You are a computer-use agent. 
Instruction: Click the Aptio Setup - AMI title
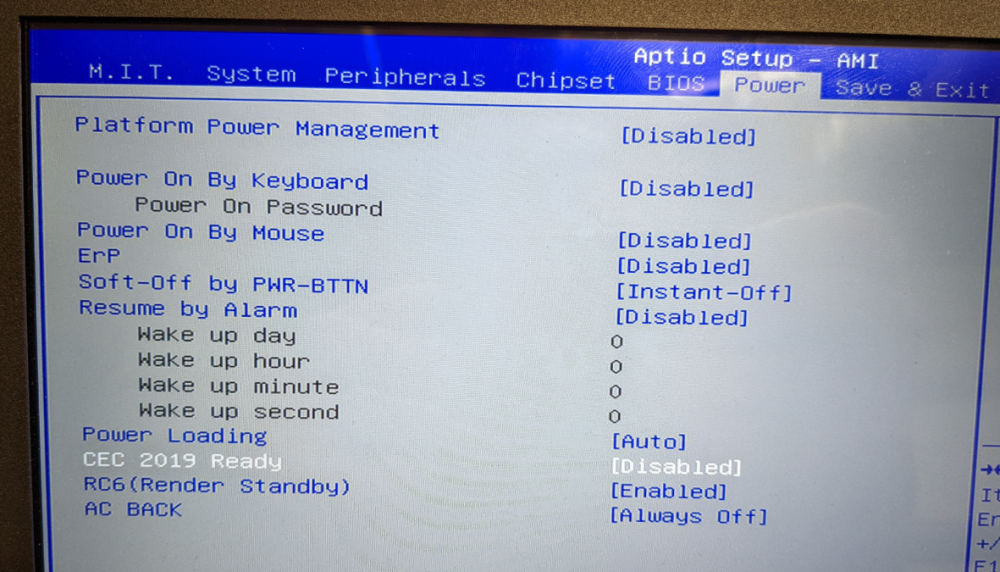[x=756, y=58]
